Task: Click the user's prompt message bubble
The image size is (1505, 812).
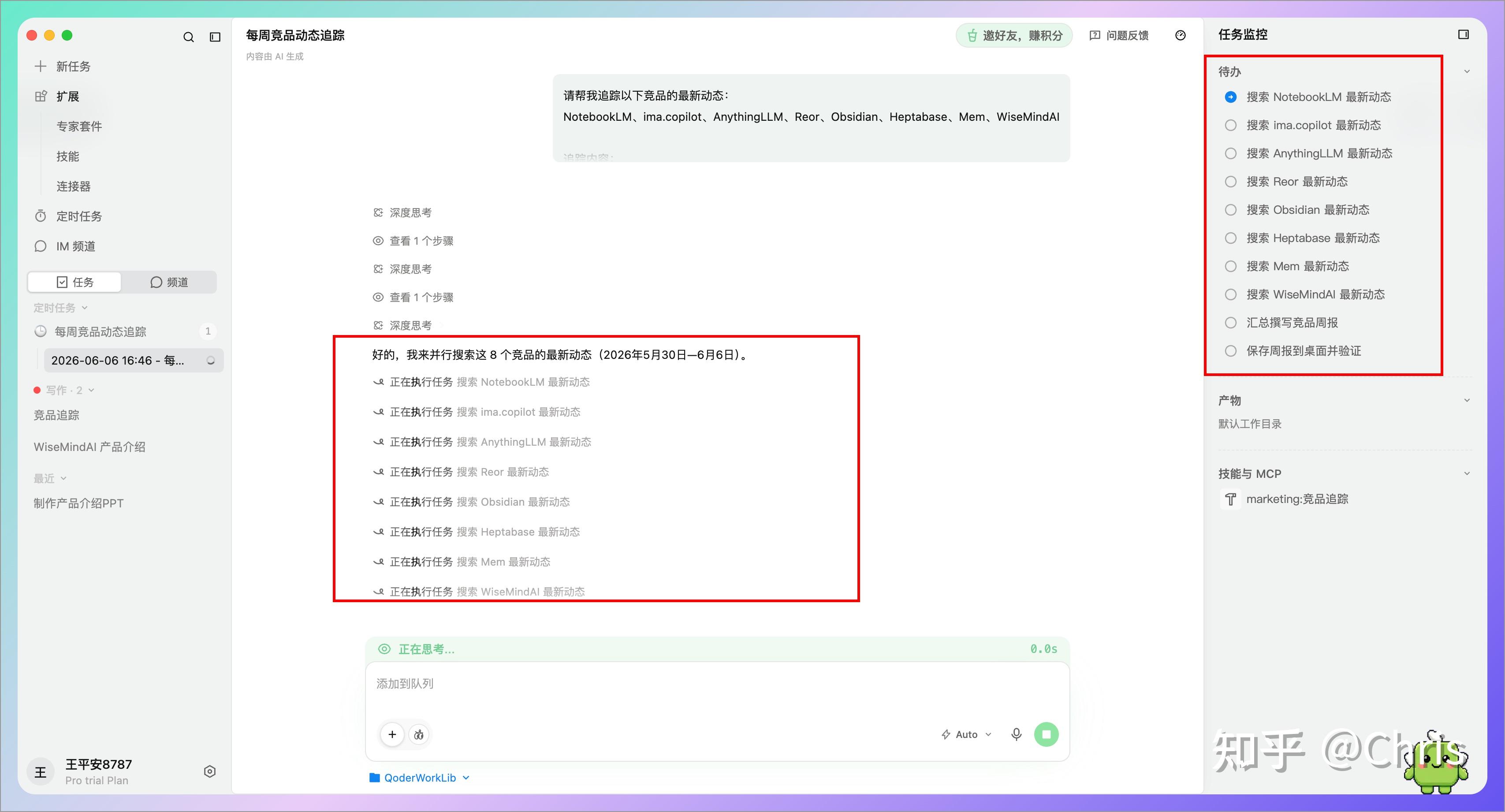Action: (x=811, y=117)
